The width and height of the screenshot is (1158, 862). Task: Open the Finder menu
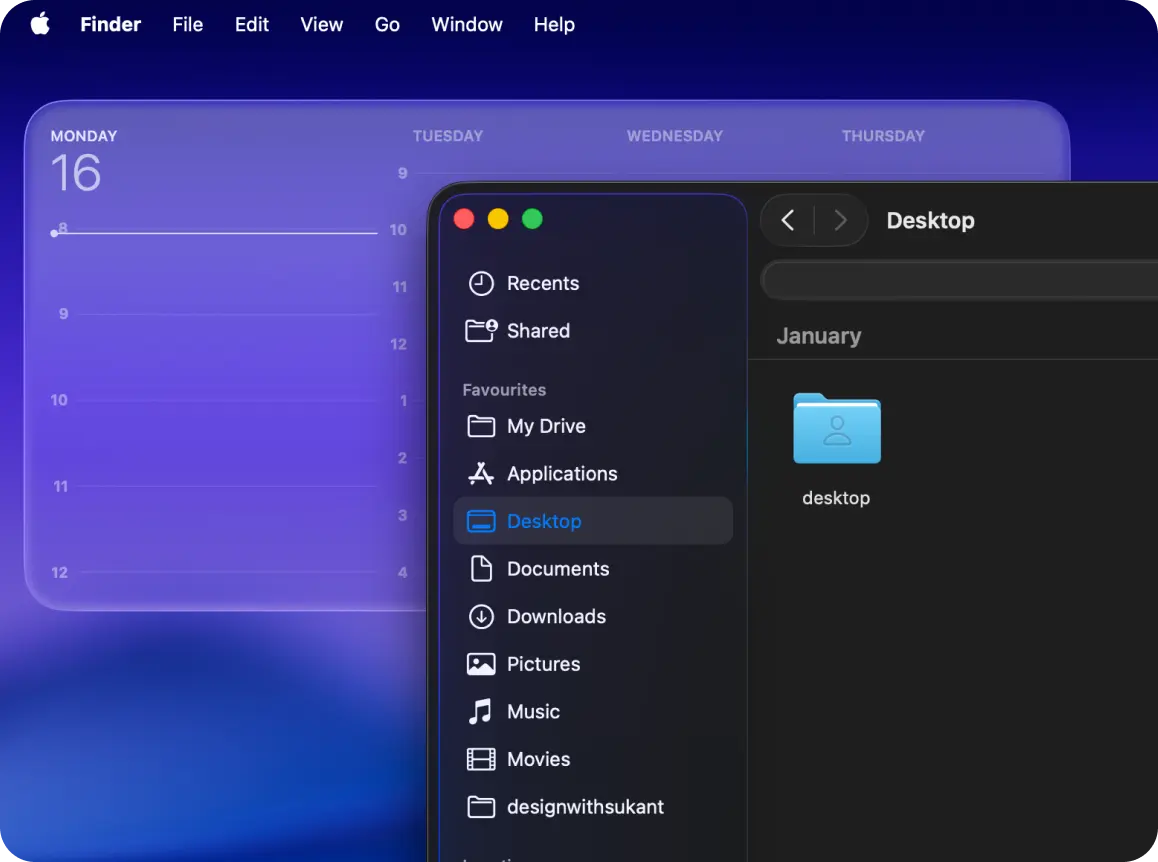(x=110, y=24)
